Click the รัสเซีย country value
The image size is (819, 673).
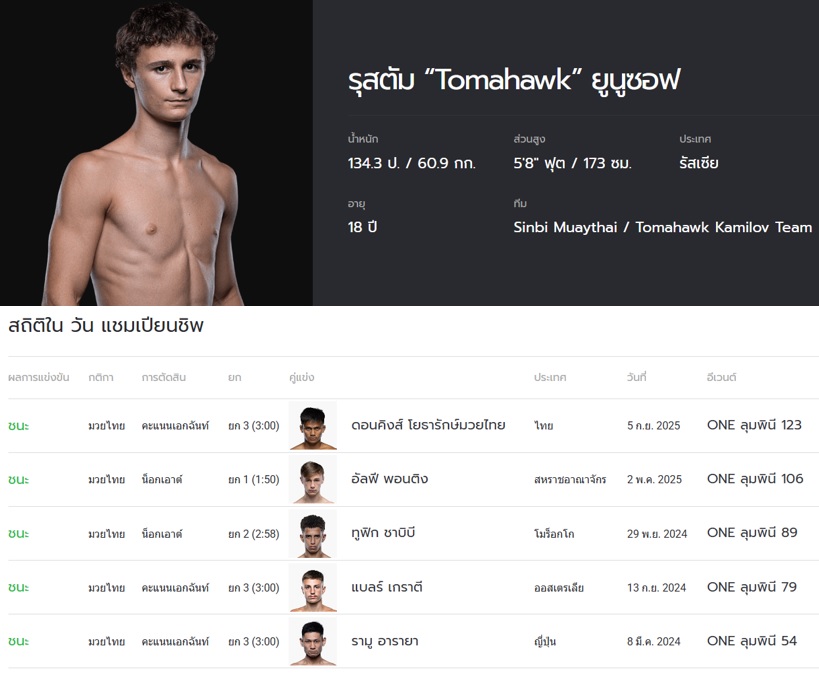tap(698, 163)
